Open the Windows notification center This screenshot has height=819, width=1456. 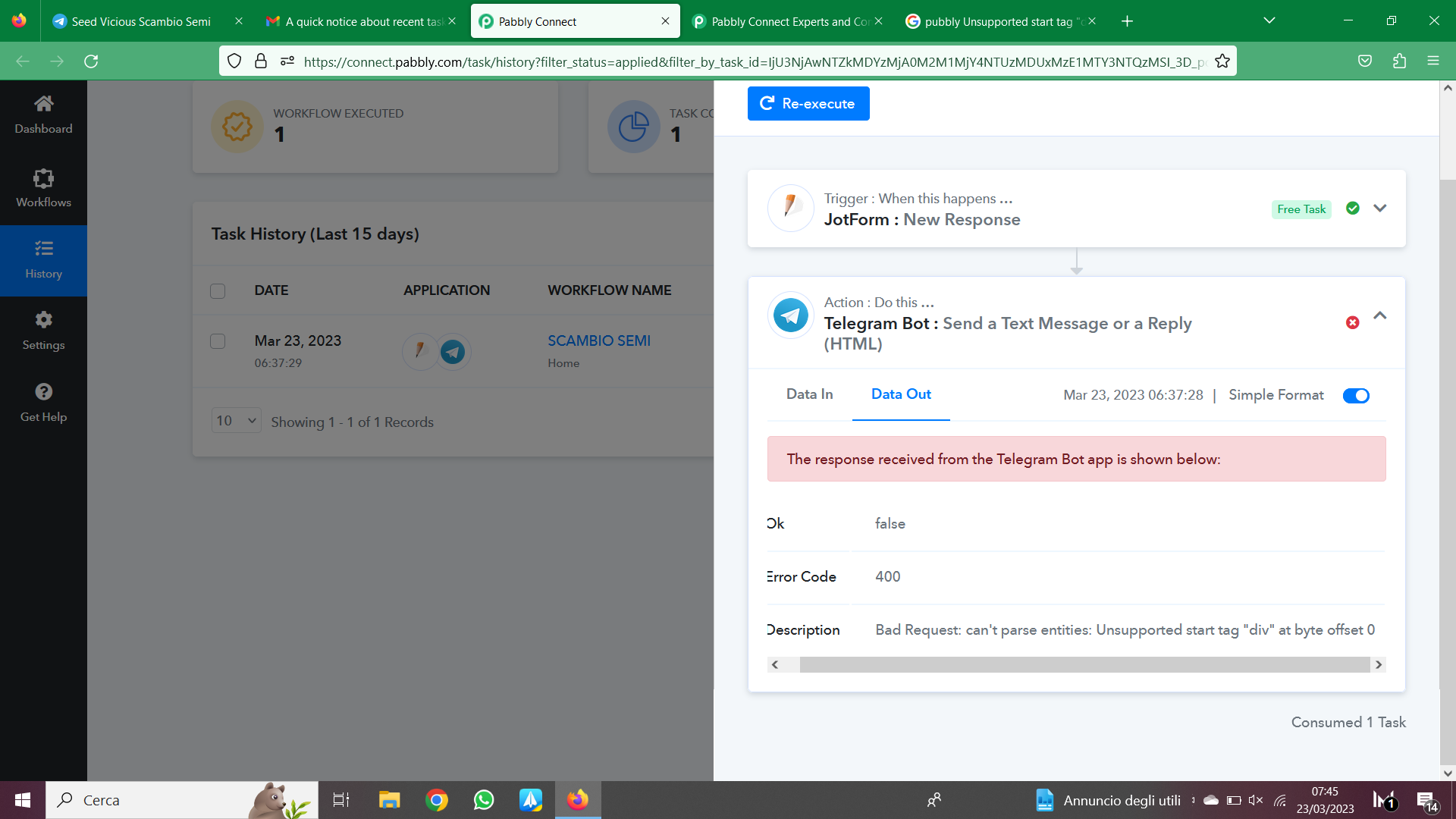[x=1426, y=800]
